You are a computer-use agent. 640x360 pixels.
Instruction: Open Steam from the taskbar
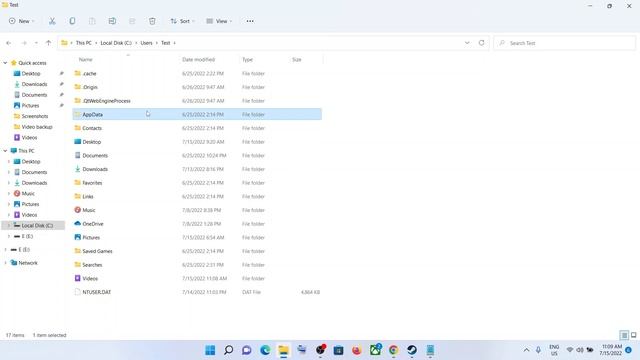point(412,350)
